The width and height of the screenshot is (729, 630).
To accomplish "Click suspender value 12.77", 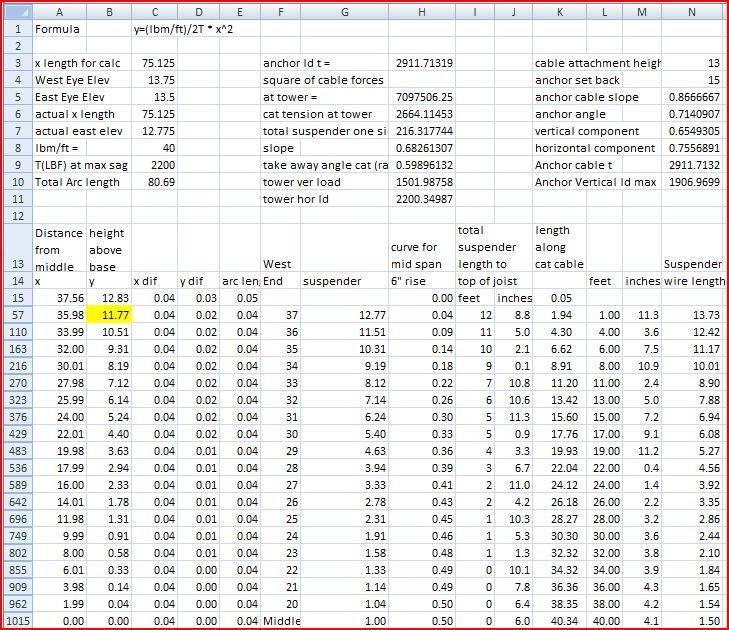I will (345, 315).
